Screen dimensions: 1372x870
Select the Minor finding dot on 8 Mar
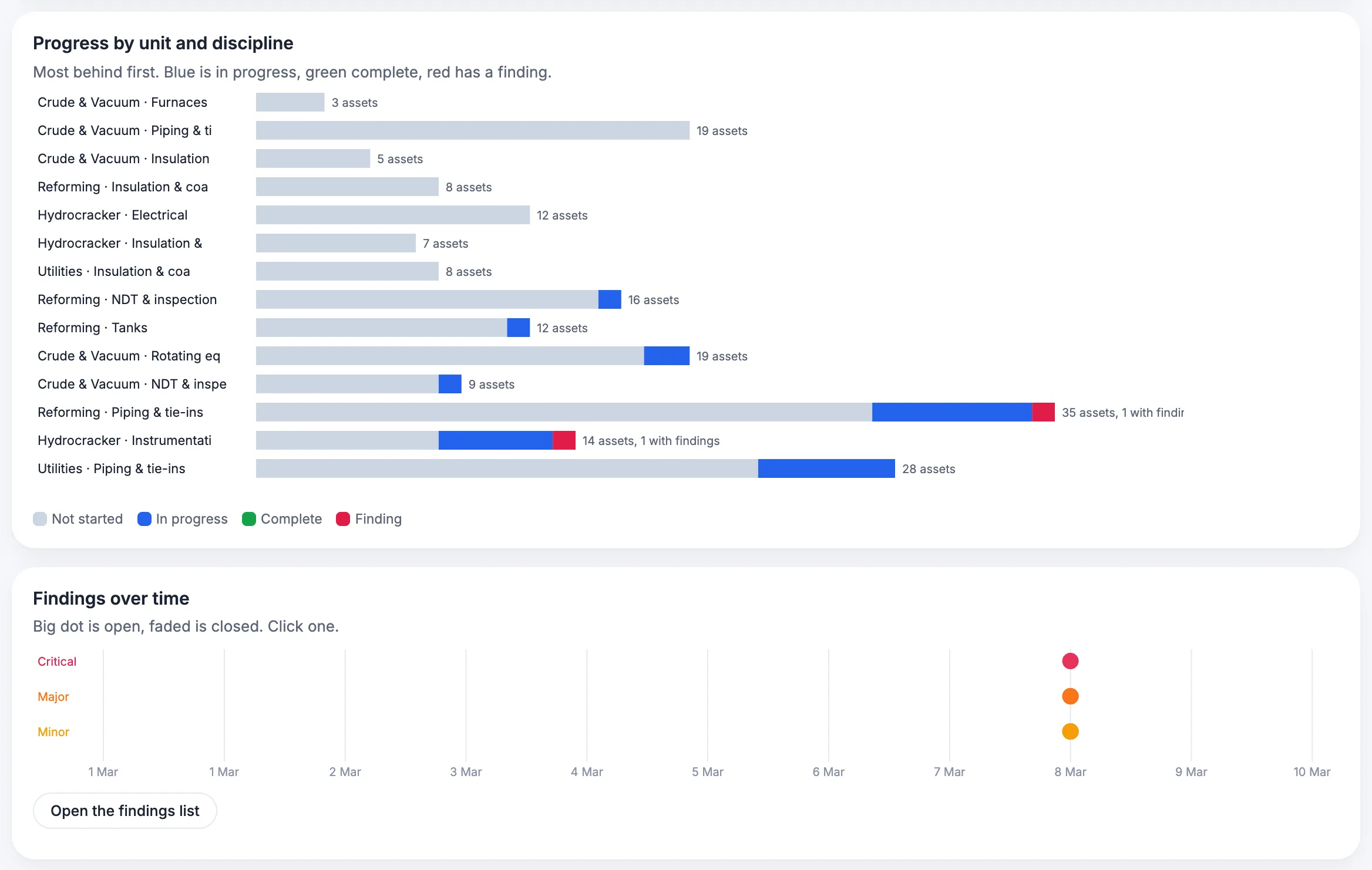1070,731
